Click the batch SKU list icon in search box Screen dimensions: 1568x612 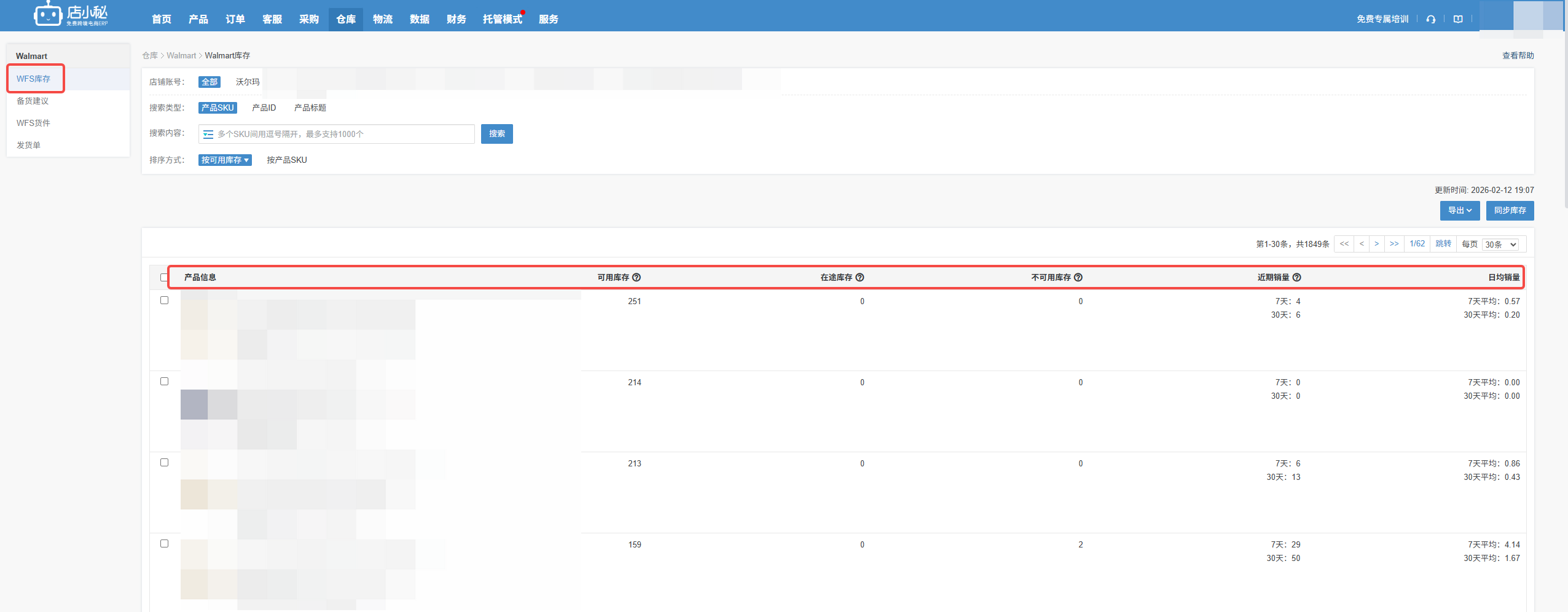coord(208,134)
